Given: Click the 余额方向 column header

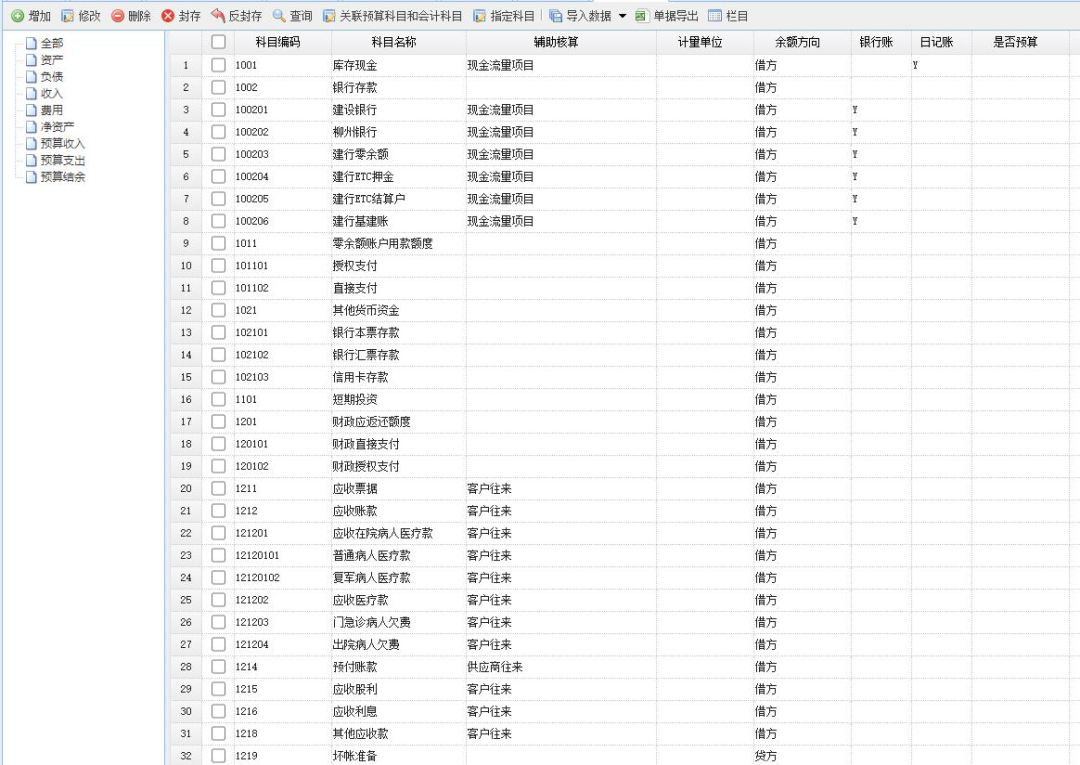Looking at the screenshot, I should 802,42.
